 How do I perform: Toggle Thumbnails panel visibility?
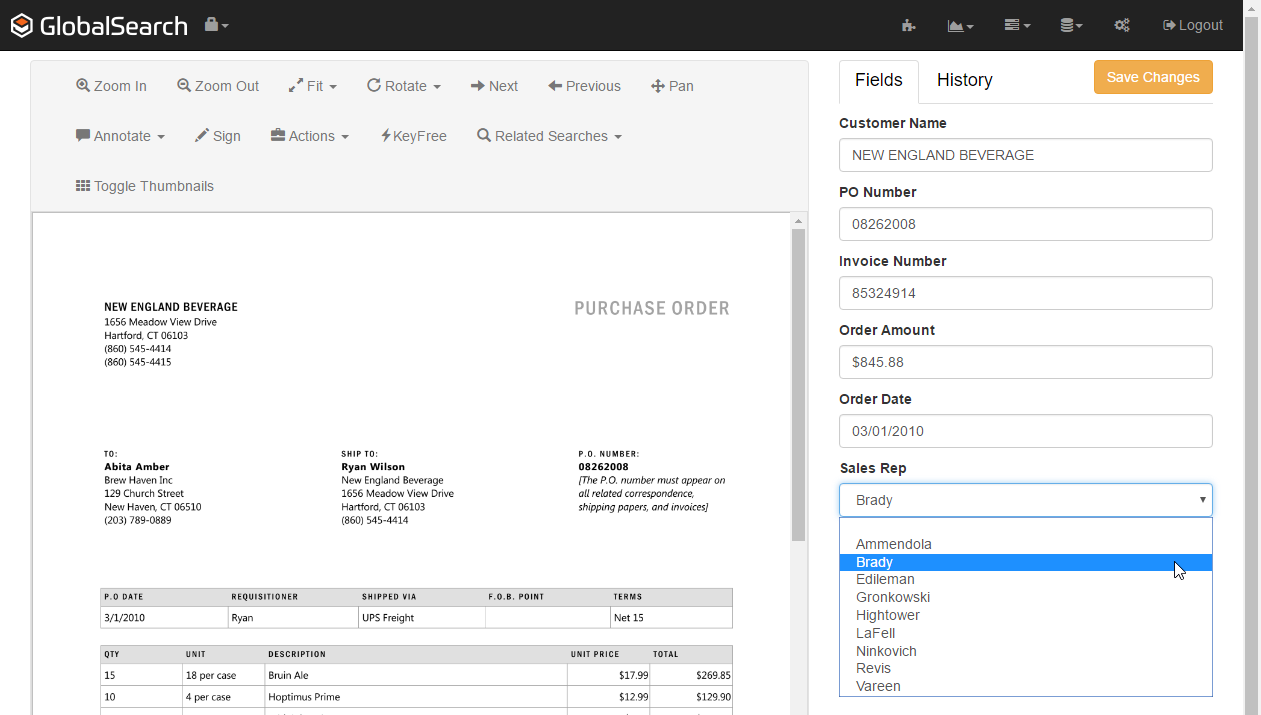point(145,186)
